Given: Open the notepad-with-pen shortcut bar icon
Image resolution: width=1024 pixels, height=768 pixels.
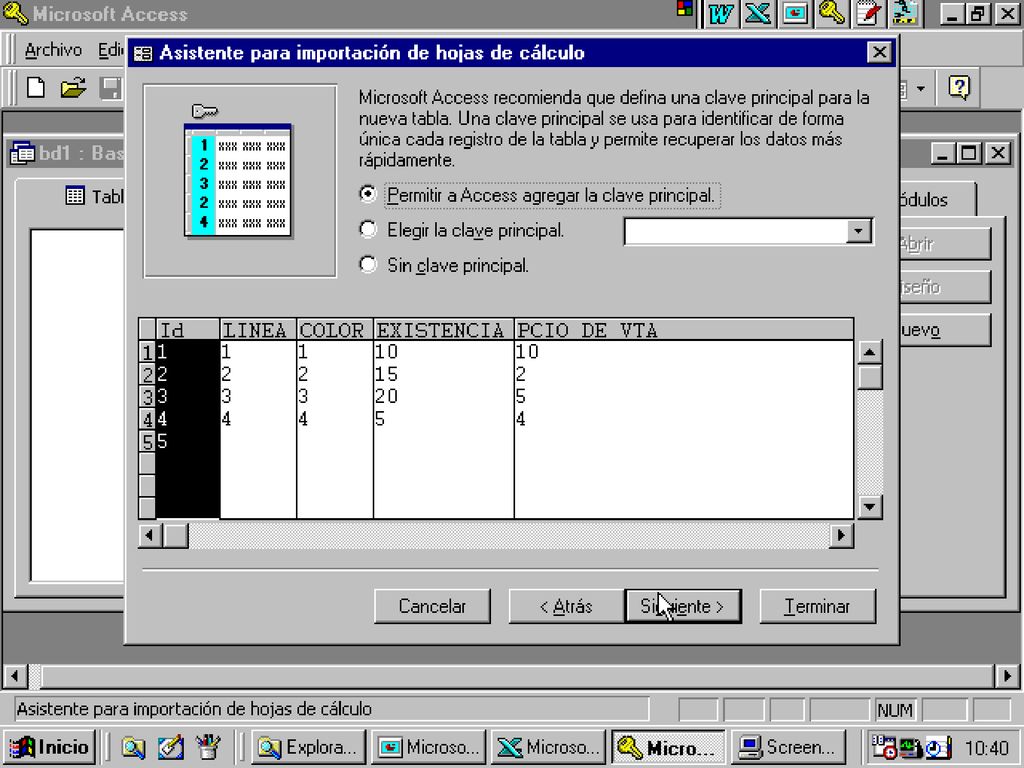Looking at the screenshot, I should tap(869, 14).
